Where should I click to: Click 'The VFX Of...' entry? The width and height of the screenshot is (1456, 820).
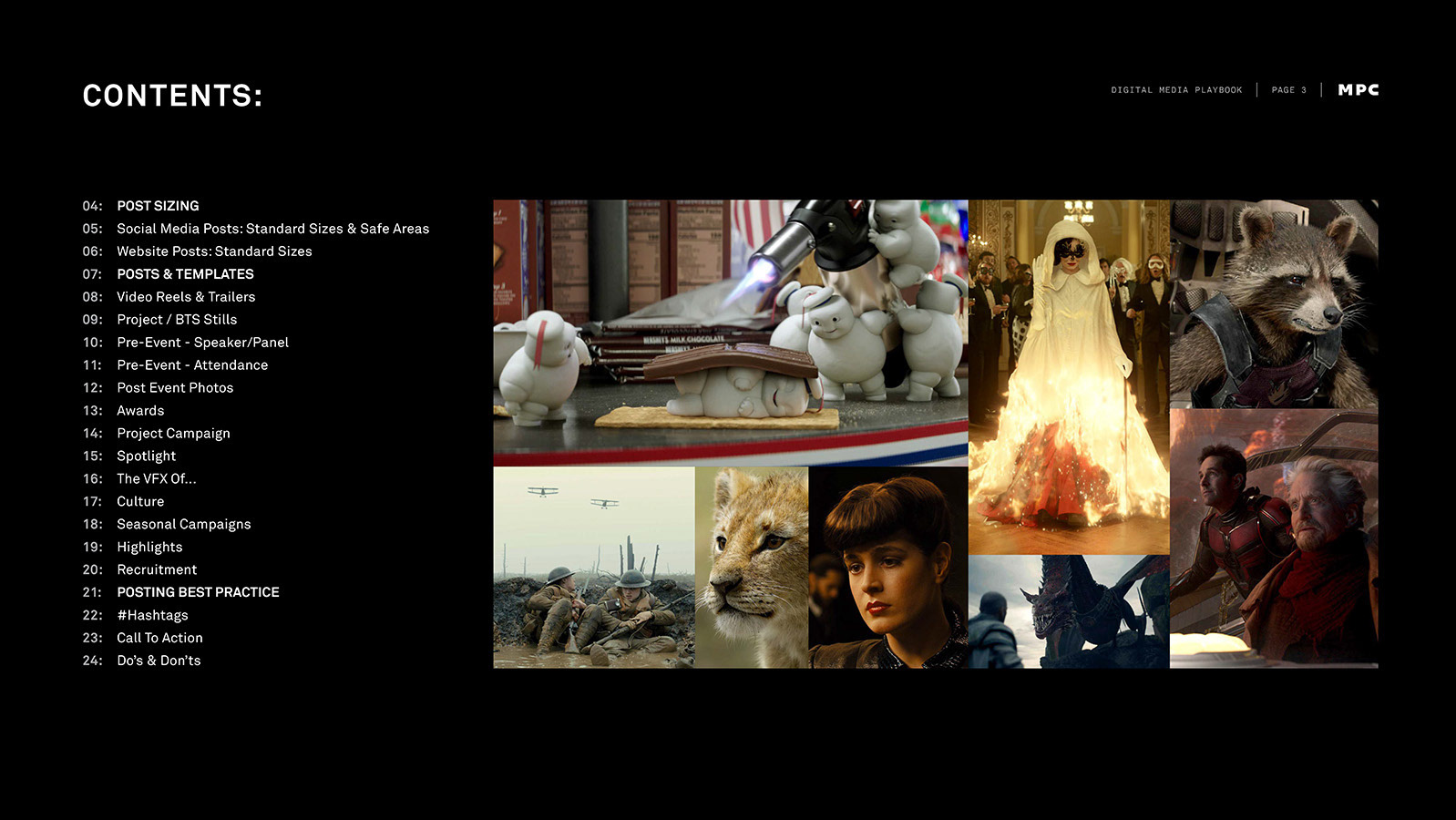click(156, 479)
